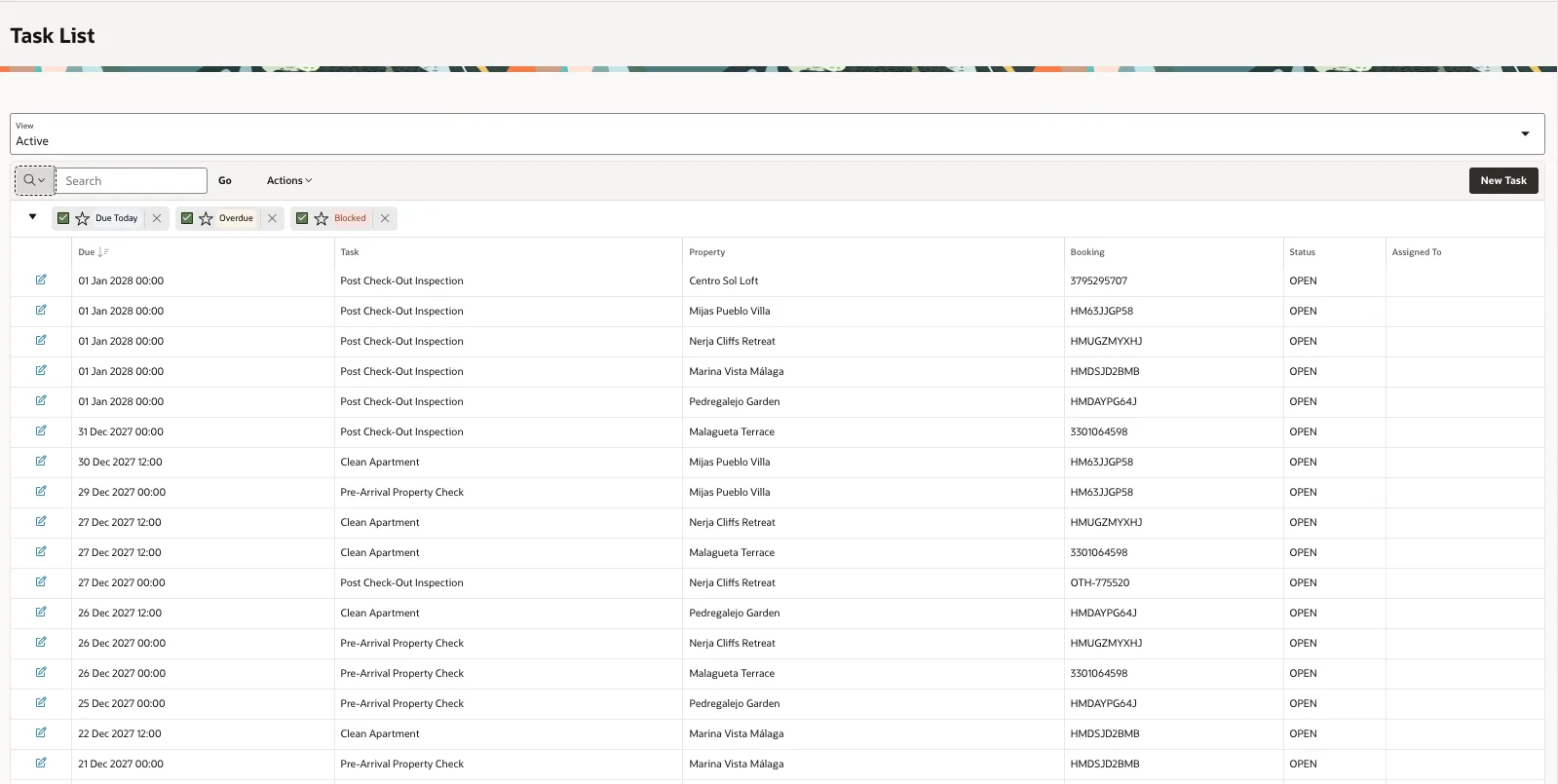Open the Booking column header menu

[1087, 252]
